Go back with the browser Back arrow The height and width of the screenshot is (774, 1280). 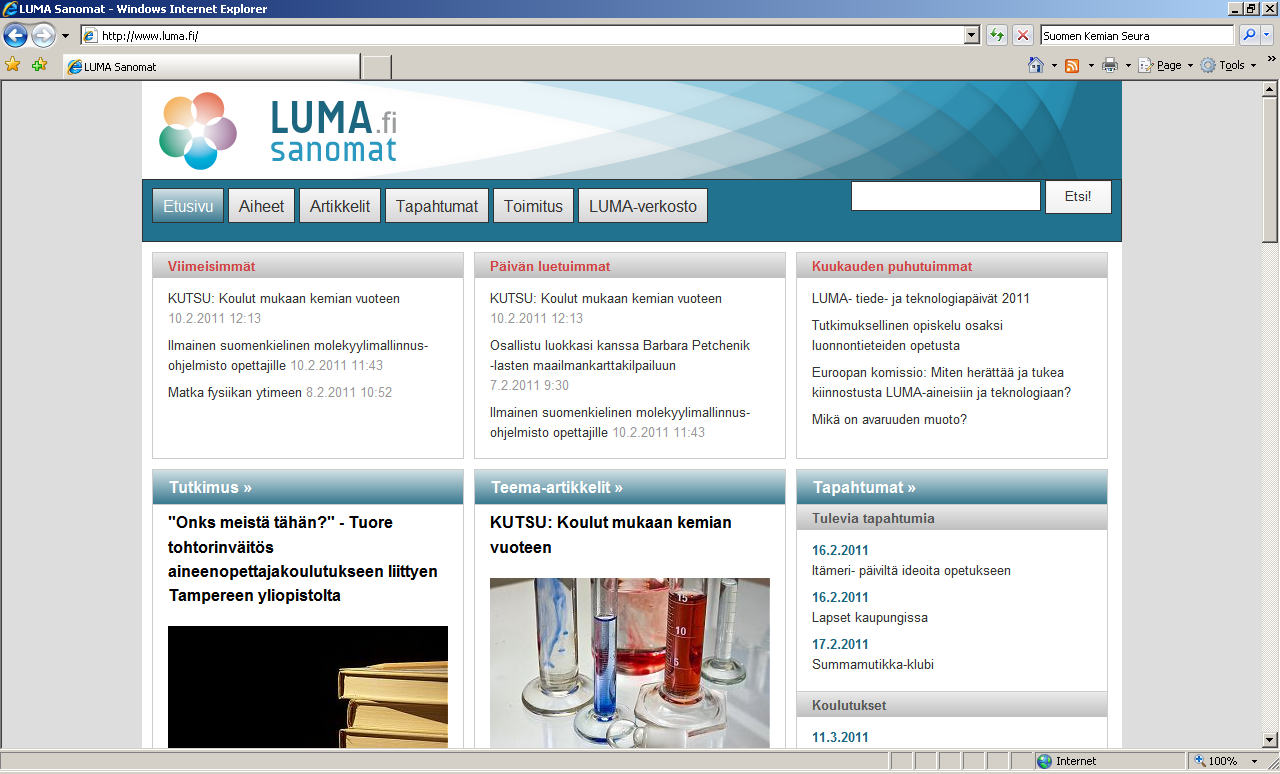pos(15,36)
